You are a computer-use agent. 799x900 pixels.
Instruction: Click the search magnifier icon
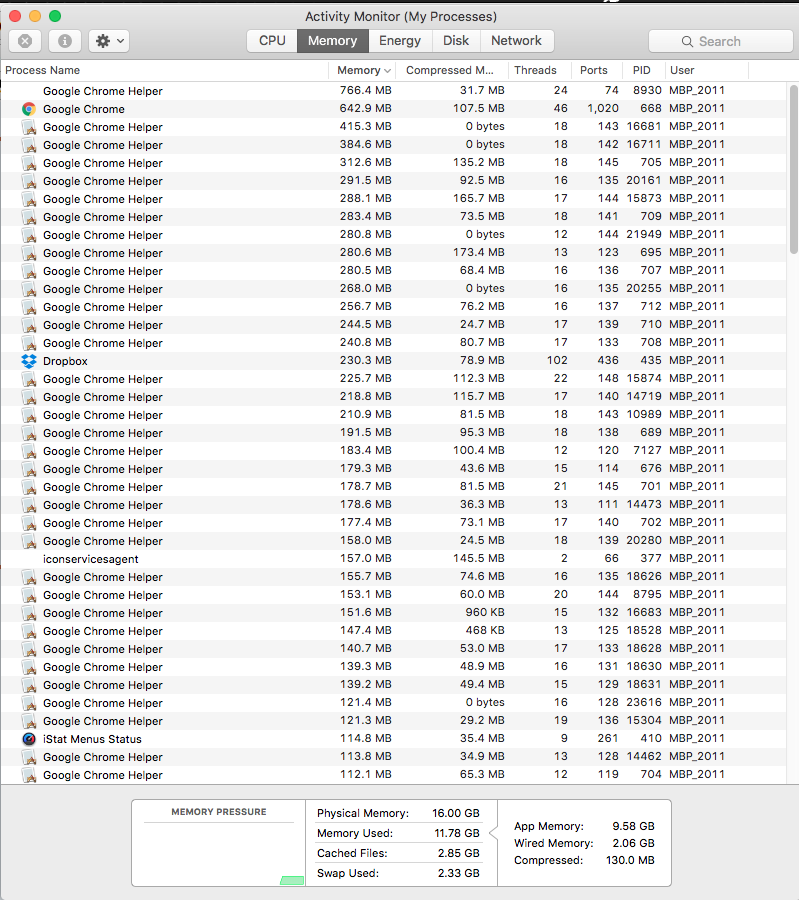pos(687,41)
